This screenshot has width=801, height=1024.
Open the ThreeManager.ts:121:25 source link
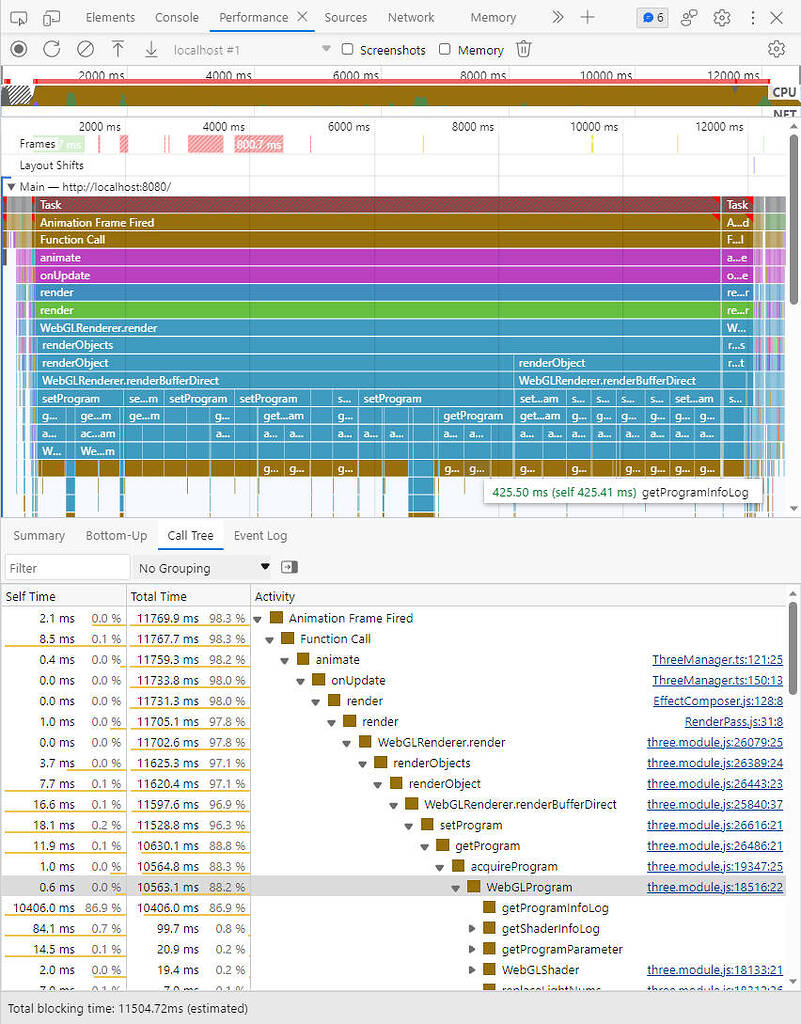pyautogui.click(x=717, y=659)
